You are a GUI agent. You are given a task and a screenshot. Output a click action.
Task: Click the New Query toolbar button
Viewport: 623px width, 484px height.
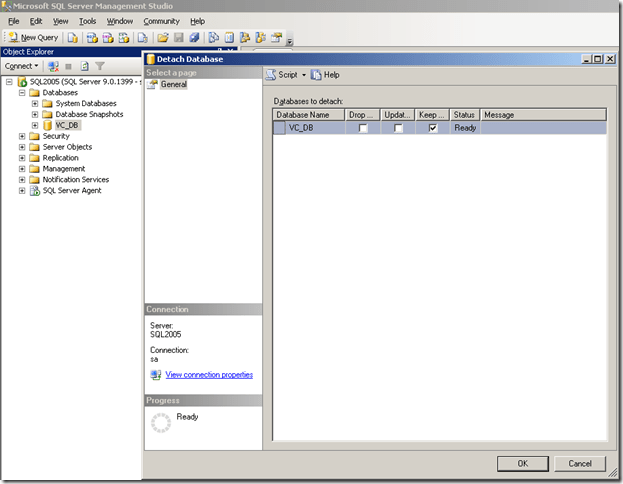click(x=33, y=38)
